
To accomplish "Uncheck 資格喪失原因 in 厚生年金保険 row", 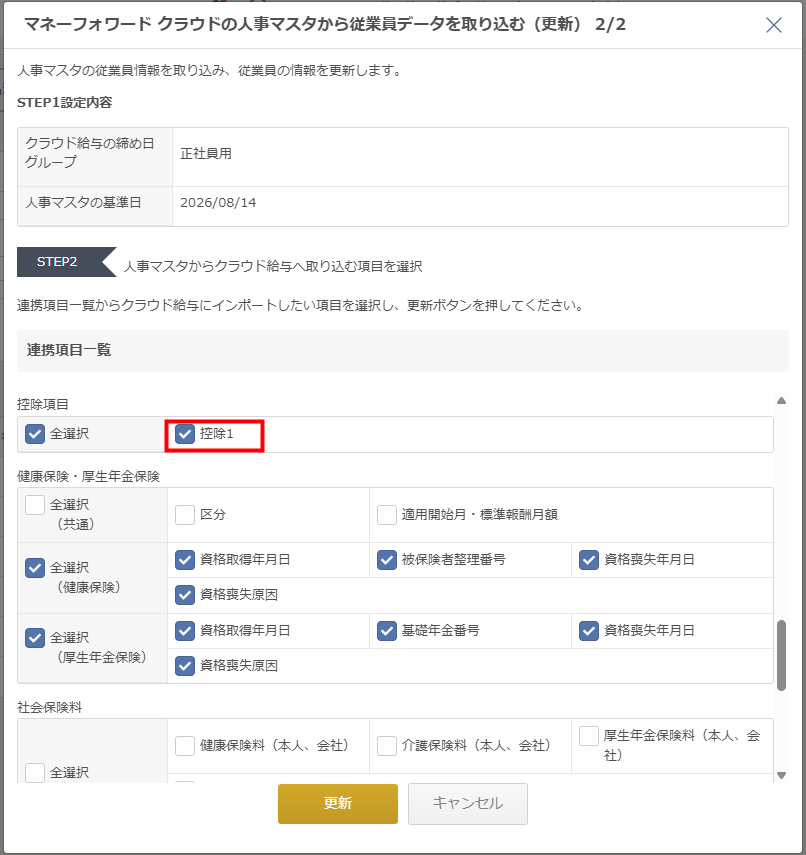I will (x=185, y=666).
